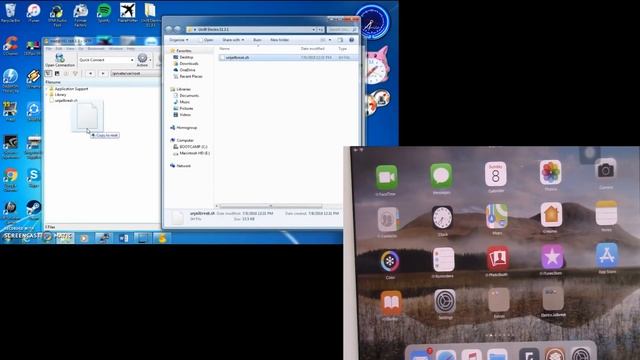Click the Explorer search box
The image size is (640, 360).
(x=342, y=29)
